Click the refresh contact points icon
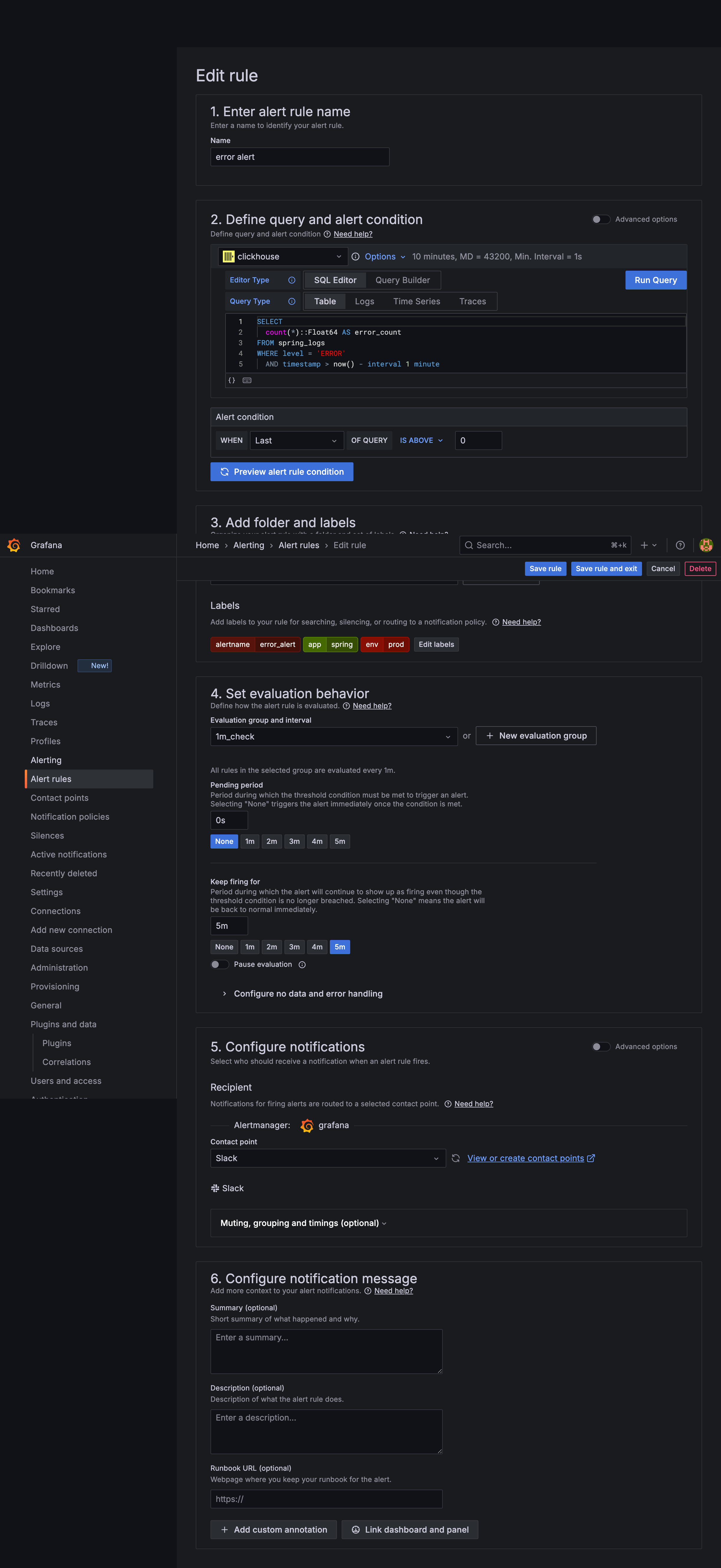Viewport: 721px width, 1568px height. click(x=456, y=1158)
